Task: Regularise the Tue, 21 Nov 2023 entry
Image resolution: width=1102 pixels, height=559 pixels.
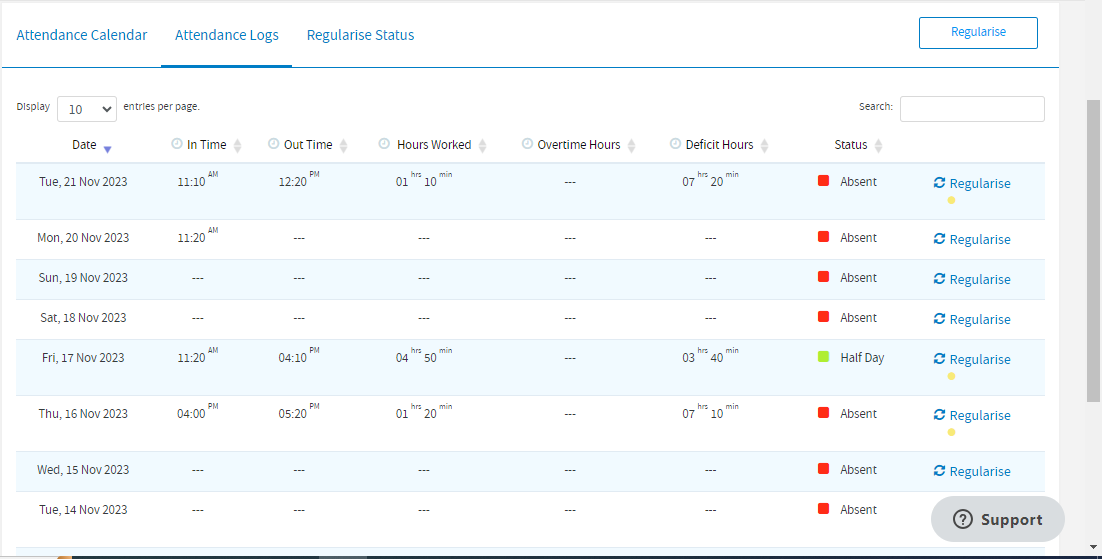Action: click(979, 183)
